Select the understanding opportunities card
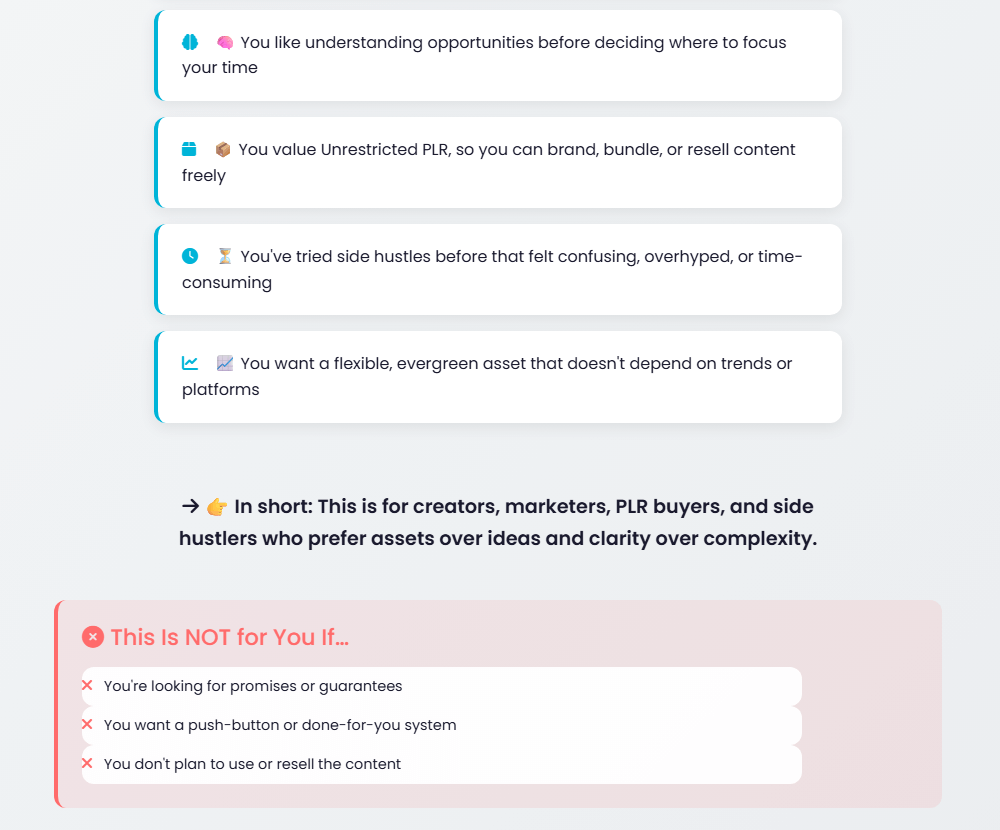Image resolution: width=1000 pixels, height=830 pixels. click(x=499, y=56)
